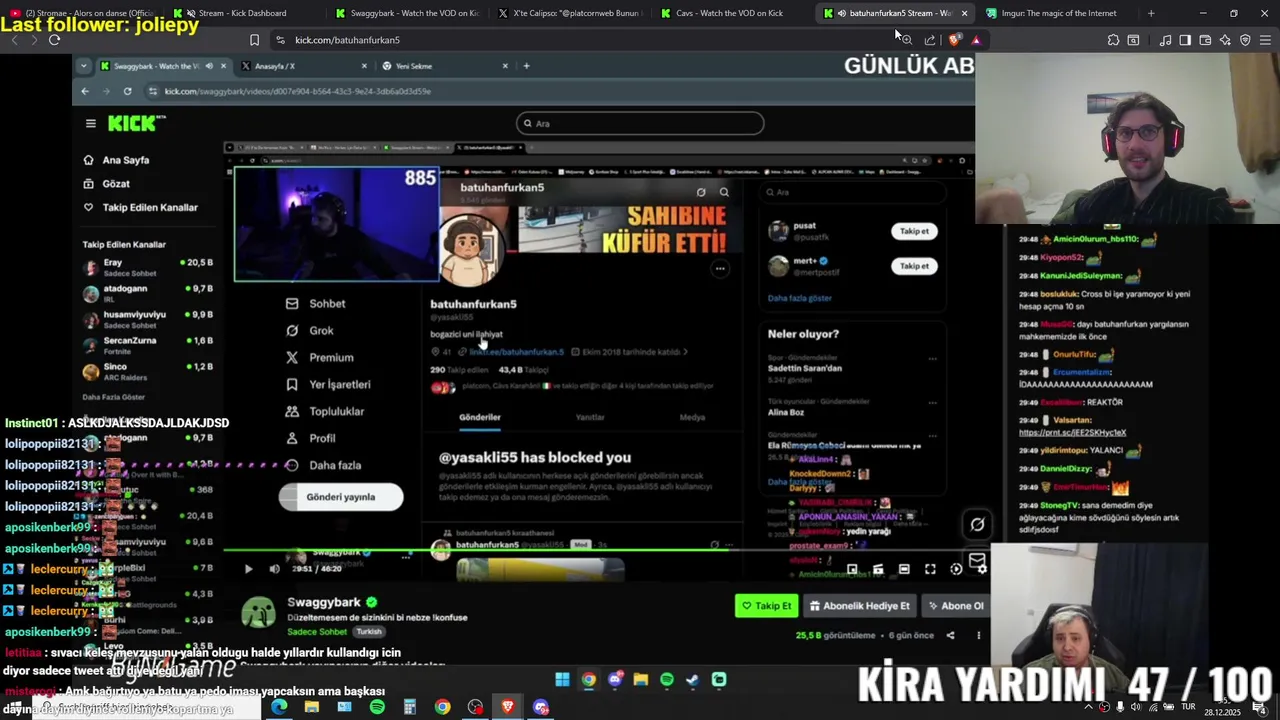Open the VOD three-dot options menu
The height and width of the screenshot is (720, 1280).
pyautogui.click(x=978, y=635)
